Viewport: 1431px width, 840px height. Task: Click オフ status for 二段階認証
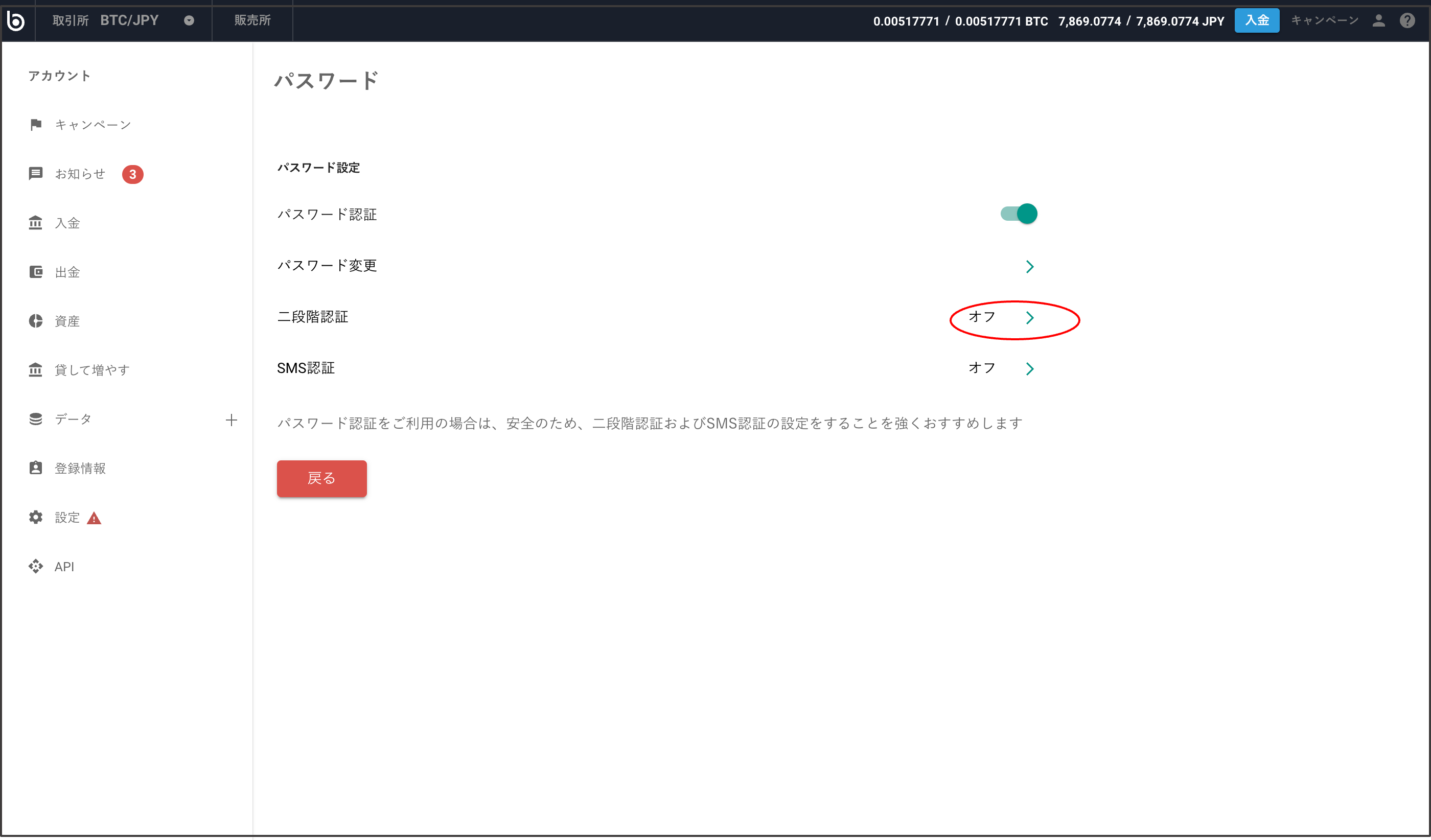[982, 317]
